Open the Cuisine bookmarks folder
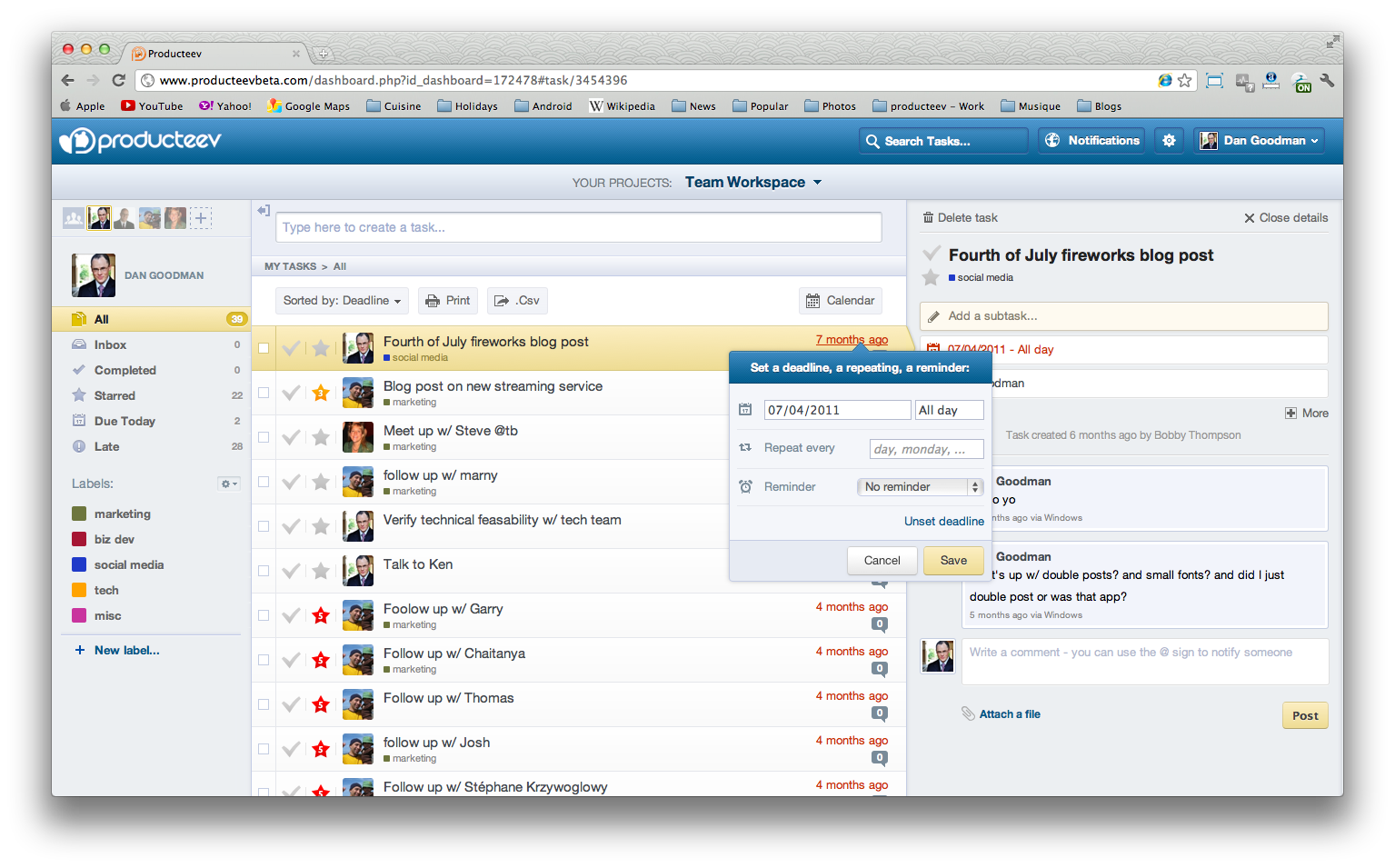The image size is (1395, 868). click(394, 106)
